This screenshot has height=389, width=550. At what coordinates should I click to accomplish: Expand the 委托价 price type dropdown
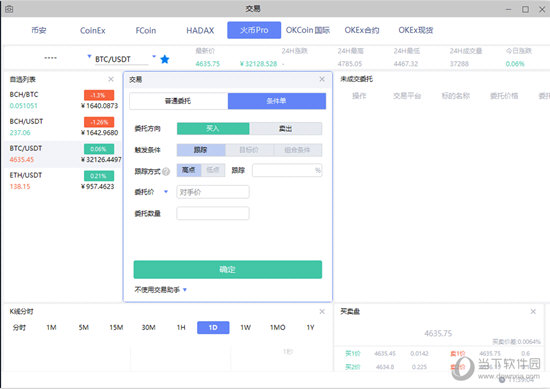[x=166, y=192]
